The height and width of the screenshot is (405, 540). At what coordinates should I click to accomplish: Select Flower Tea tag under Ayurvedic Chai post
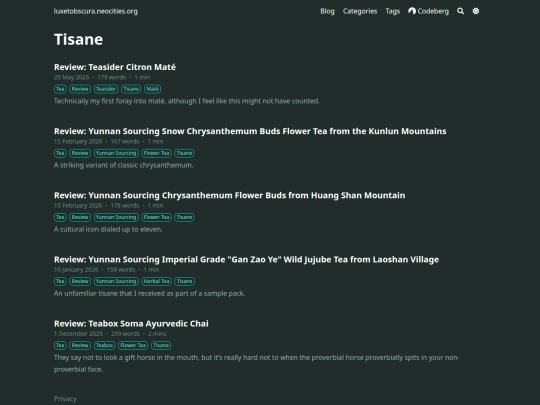133,345
